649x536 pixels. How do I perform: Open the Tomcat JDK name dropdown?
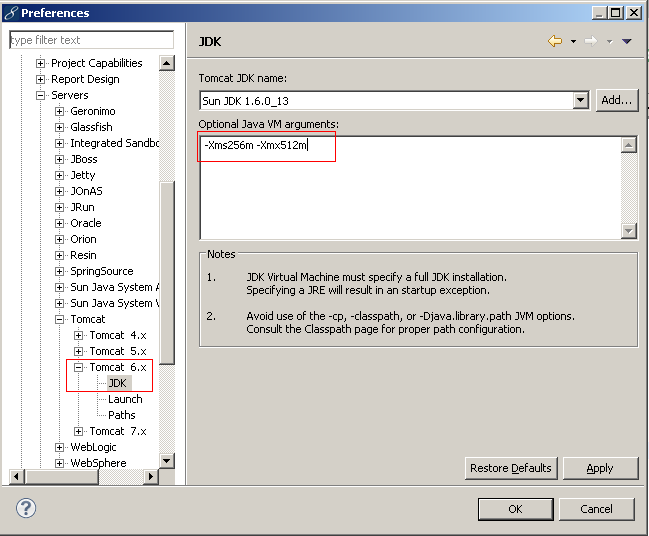pyautogui.click(x=580, y=100)
